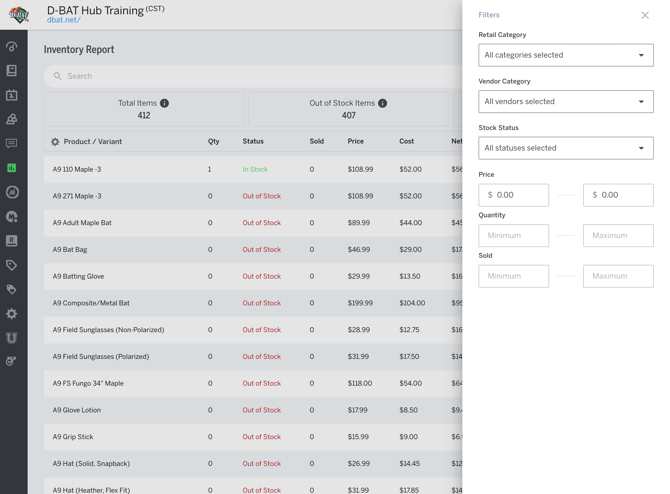Open the Vendor Category dropdown
Viewport: 670px width, 494px height.
pyautogui.click(x=565, y=102)
